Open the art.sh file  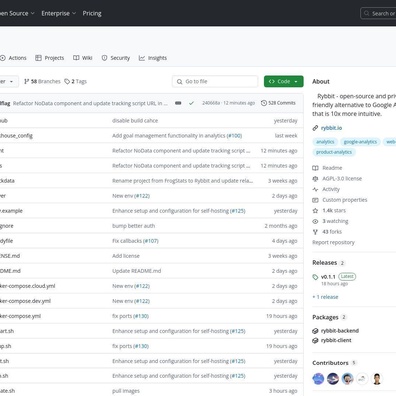click(7, 331)
